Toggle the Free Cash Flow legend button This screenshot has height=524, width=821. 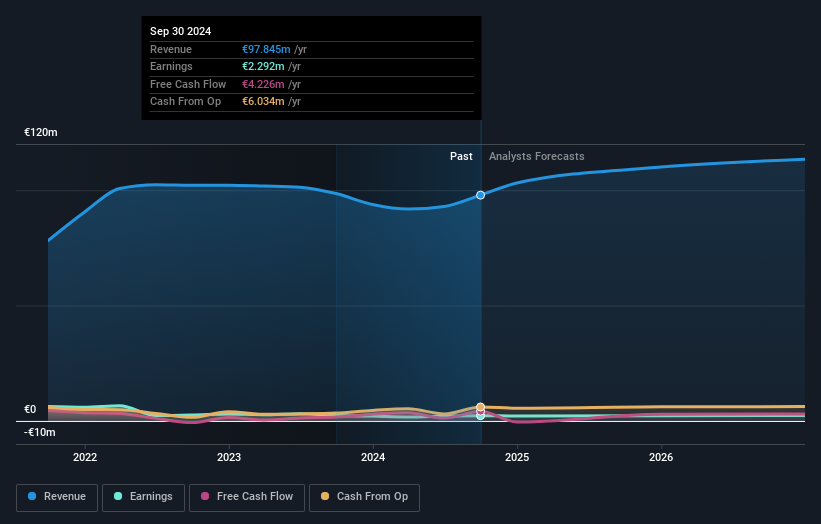(247, 497)
